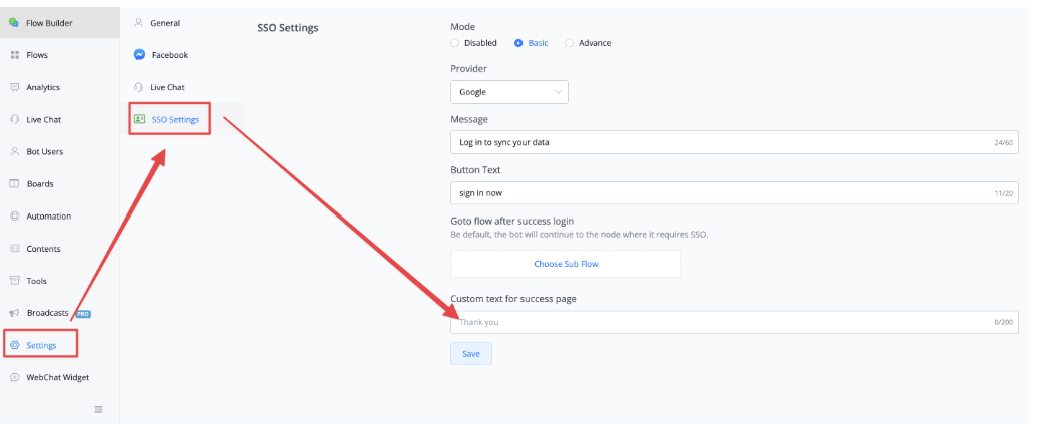Click the Flow Builder chat icon
The width and height of the screenshot is (1040, 430).
(13, 23)
